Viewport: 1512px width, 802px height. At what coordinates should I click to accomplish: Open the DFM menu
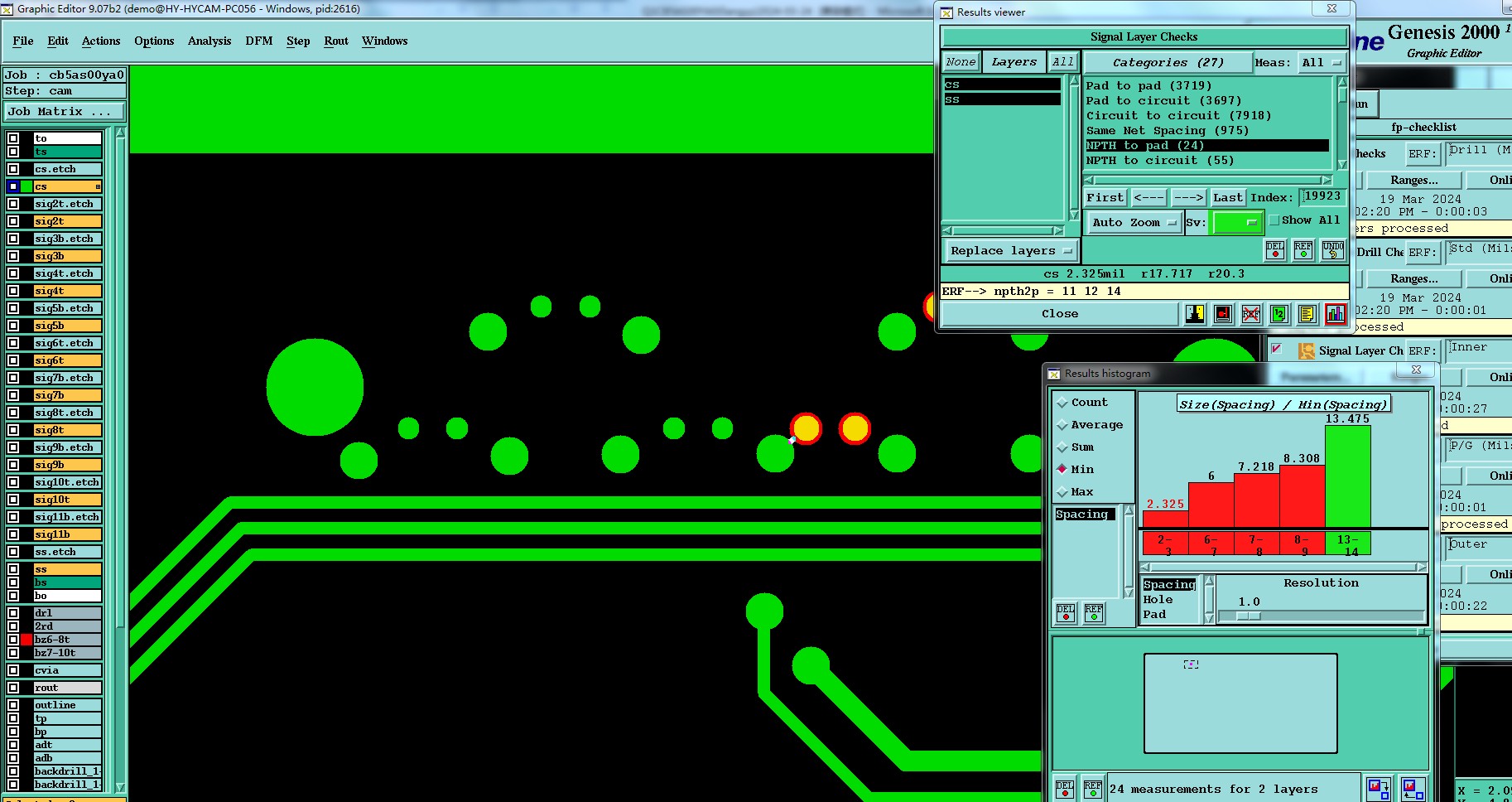pyautogui.click(x=259, y=41)
